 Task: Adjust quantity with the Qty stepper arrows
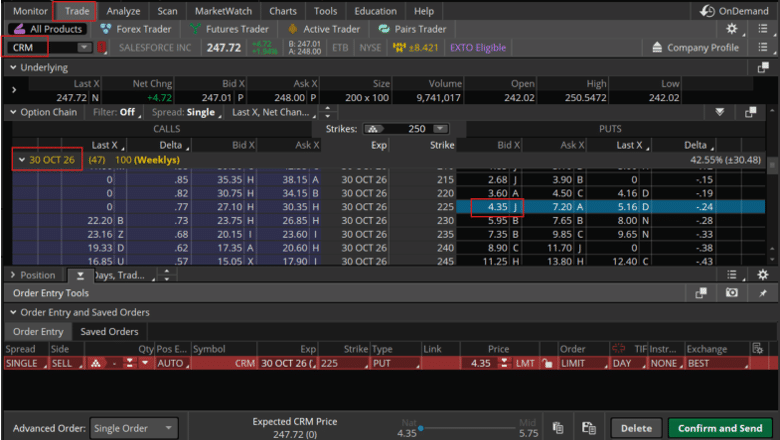(x=129, y=363)
